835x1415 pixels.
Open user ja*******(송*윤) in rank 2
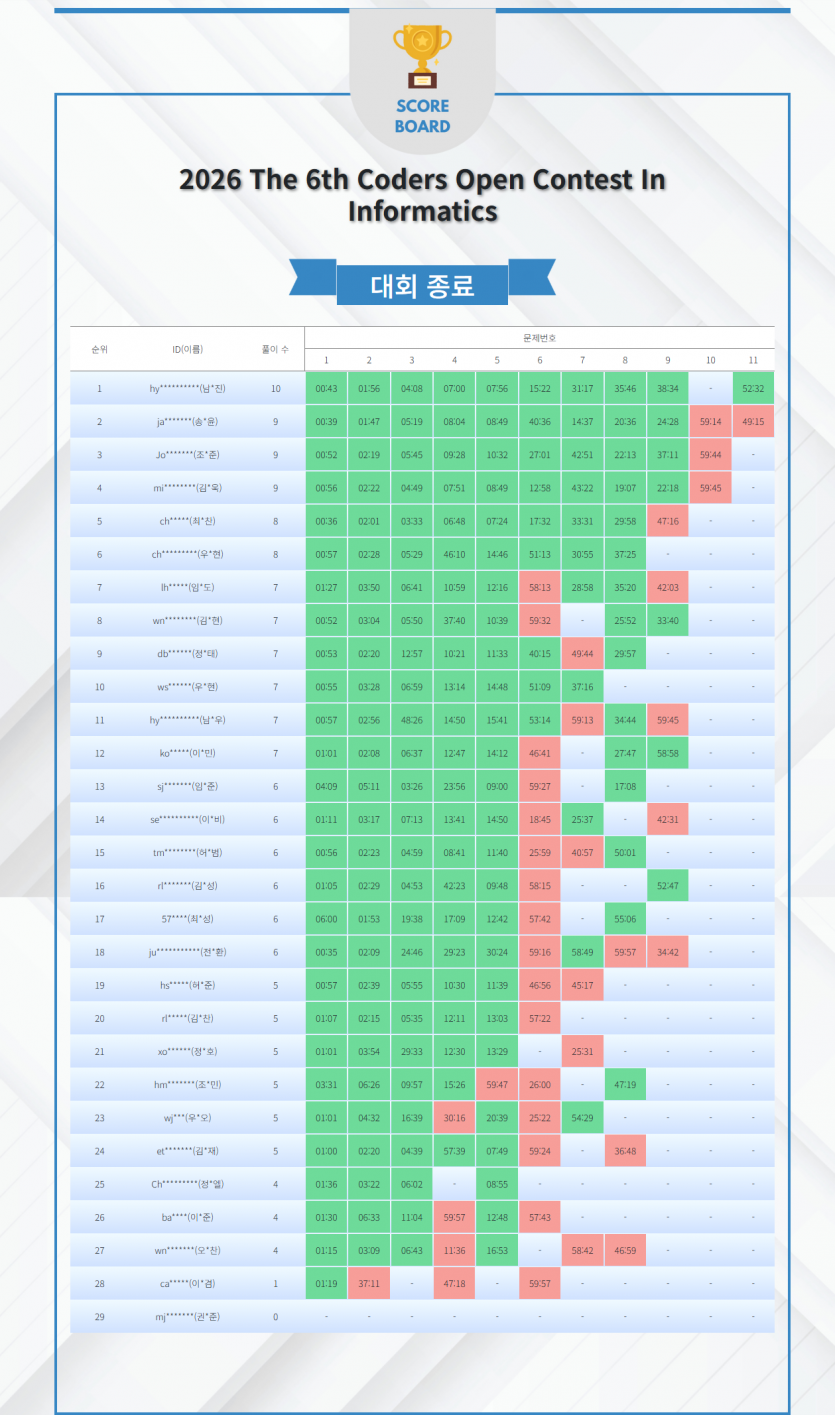pyautogui.click(x=187, y=422)
